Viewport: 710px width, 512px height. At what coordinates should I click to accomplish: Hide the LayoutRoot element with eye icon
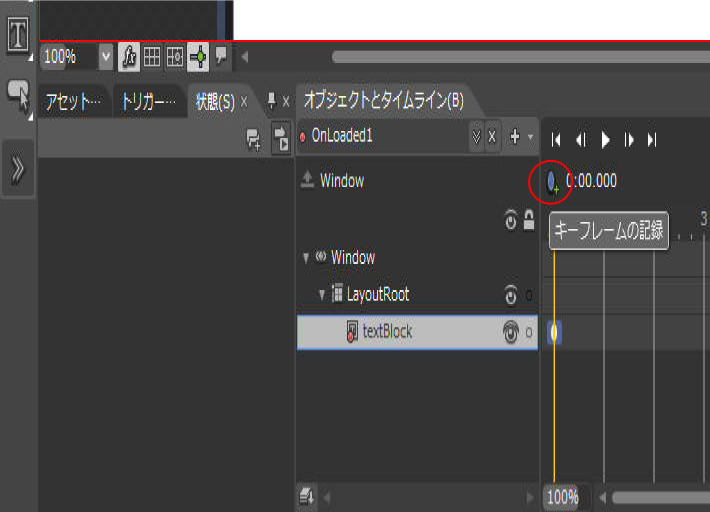(511, 295)
